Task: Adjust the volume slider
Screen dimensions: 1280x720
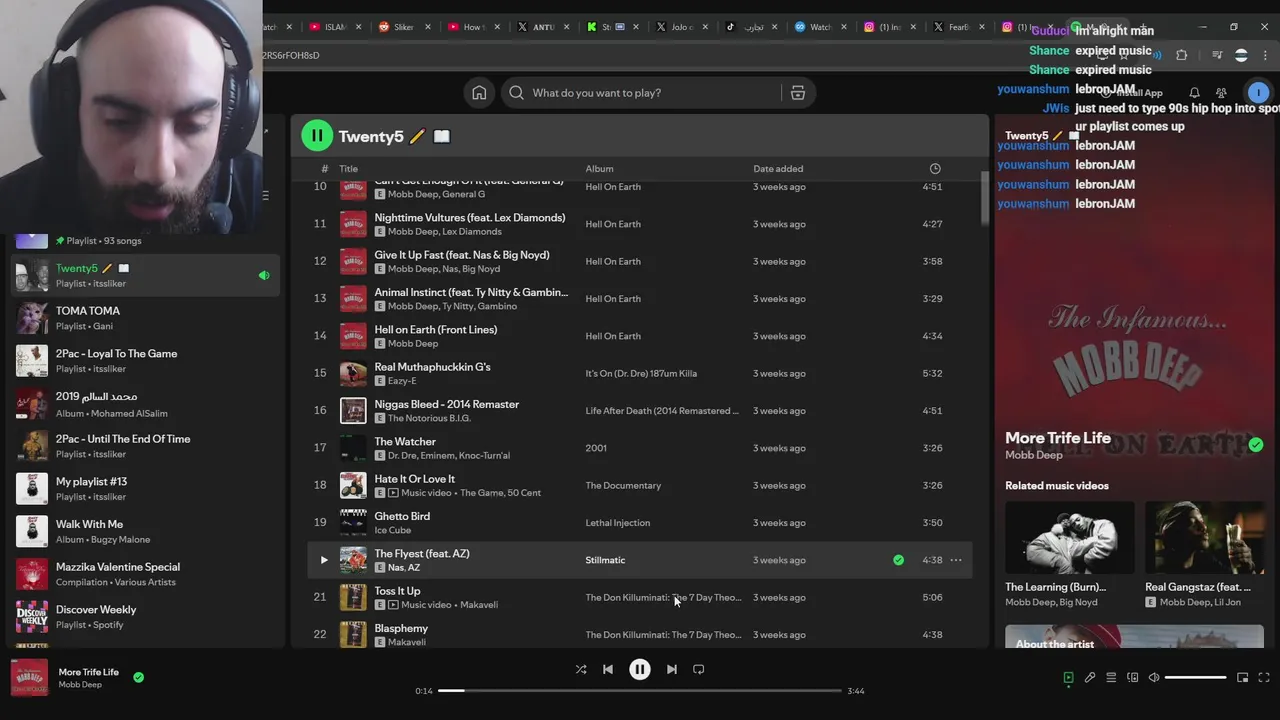Action: point(1195,678)
